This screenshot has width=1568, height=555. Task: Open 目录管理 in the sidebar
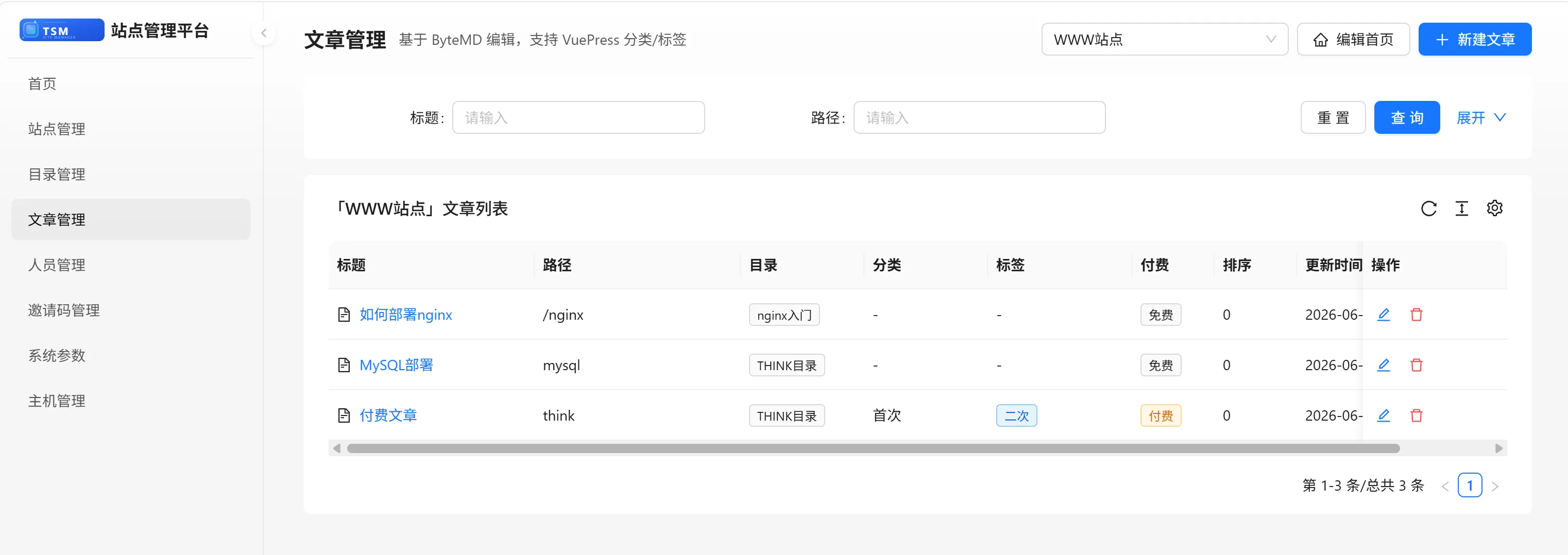pos(131,175)
